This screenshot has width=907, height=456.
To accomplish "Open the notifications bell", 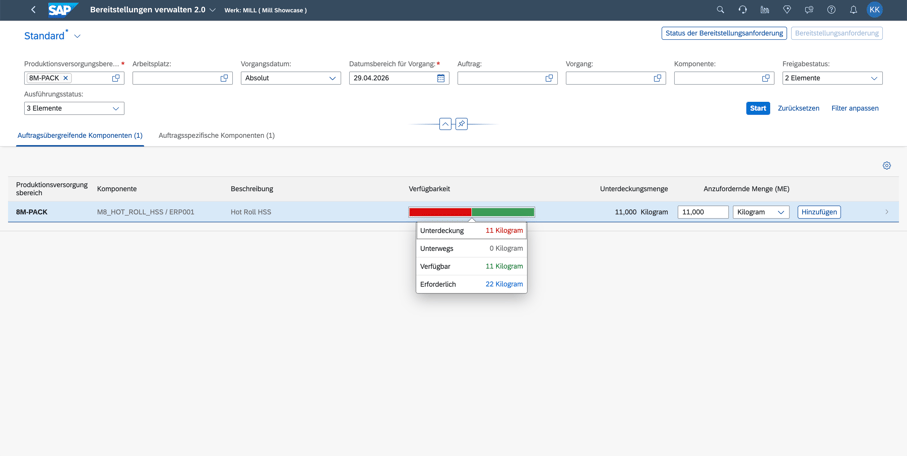I will 853,10.
